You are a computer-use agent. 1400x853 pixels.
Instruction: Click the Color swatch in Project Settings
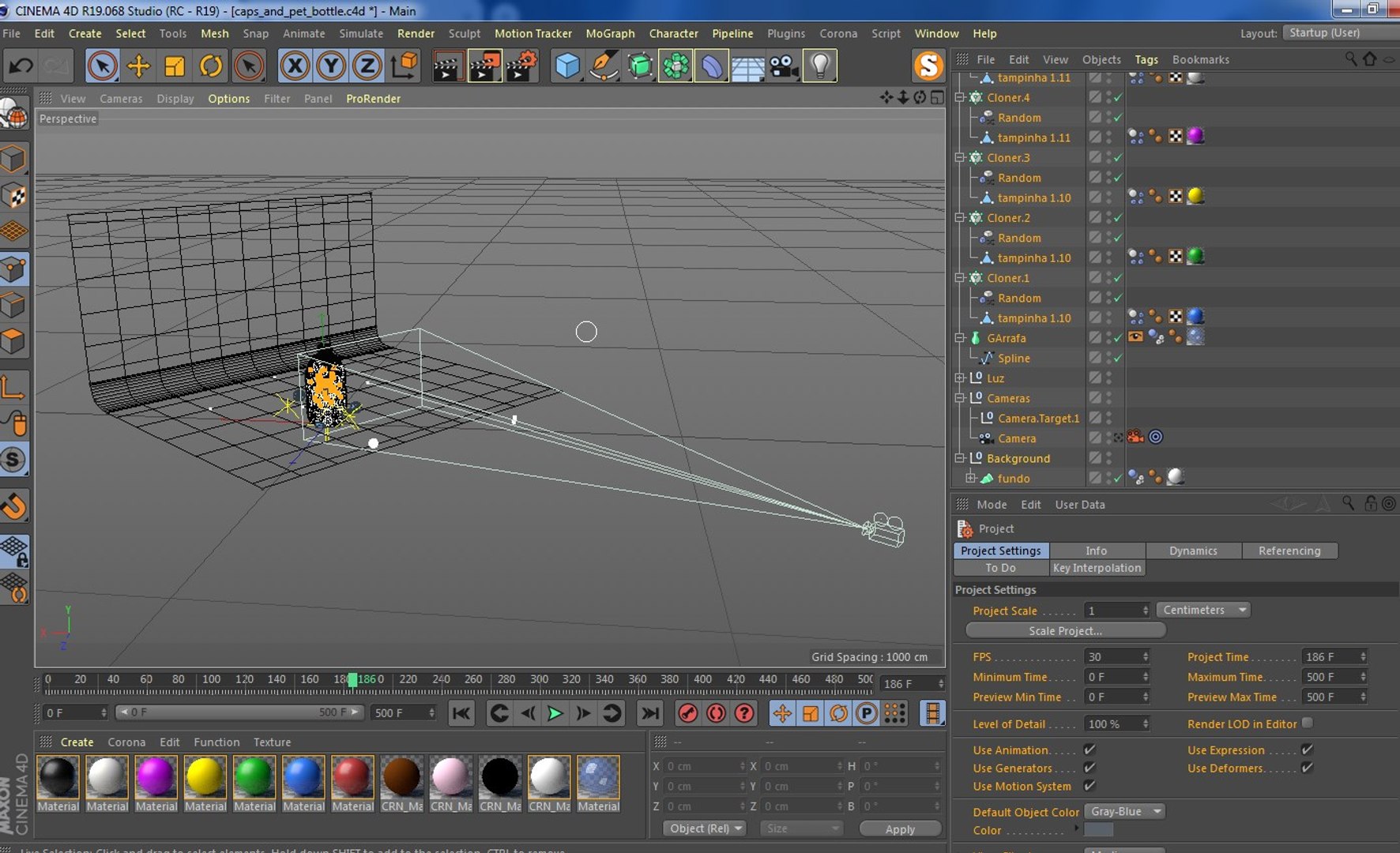[x=1098, y=830]
